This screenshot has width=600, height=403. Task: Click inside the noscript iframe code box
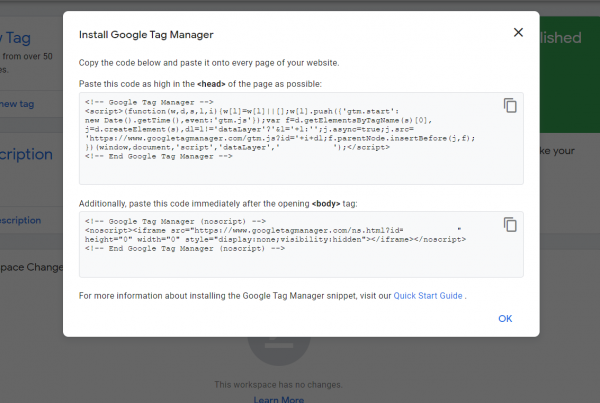click(301, 245)
